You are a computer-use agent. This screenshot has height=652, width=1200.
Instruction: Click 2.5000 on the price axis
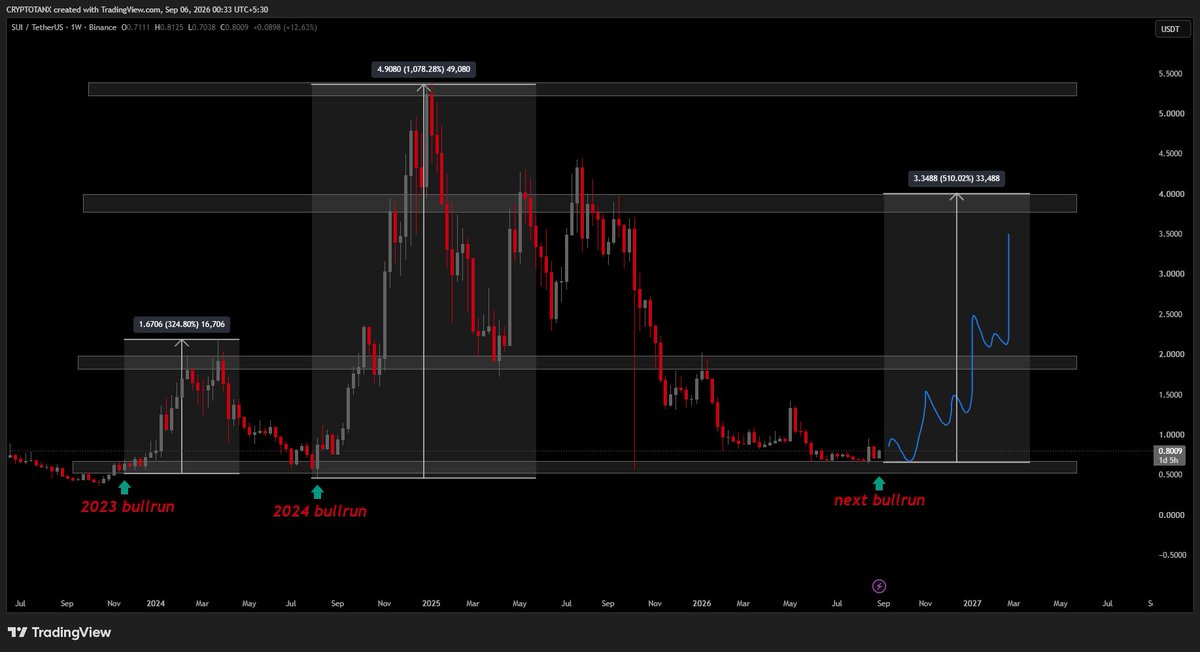point(1169,314)
